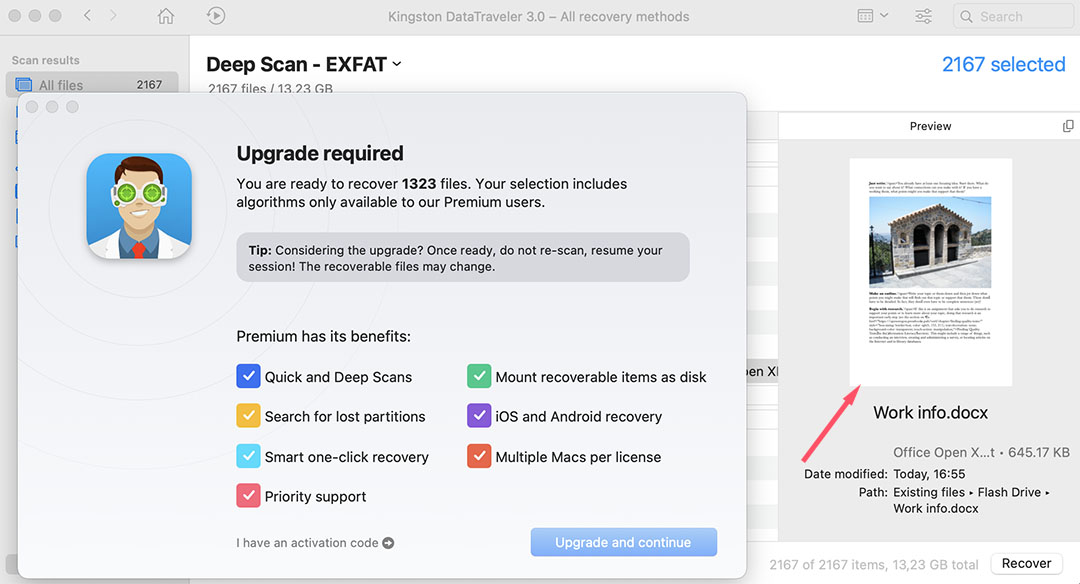Disable the Priority support checkbox
The height and width of the screenshot is (584, 1080).
pyautogui.click(x=248, y=496)
